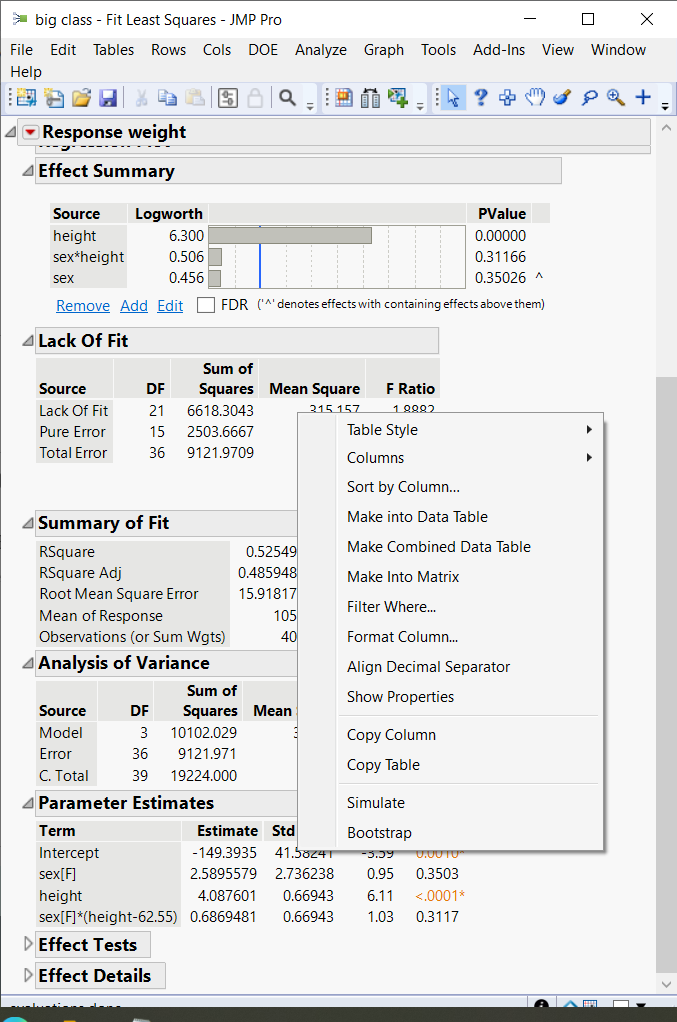This screenshot has height=1022, width=677.
Task: Expand the Effect Details section
Action: [28, 975]
